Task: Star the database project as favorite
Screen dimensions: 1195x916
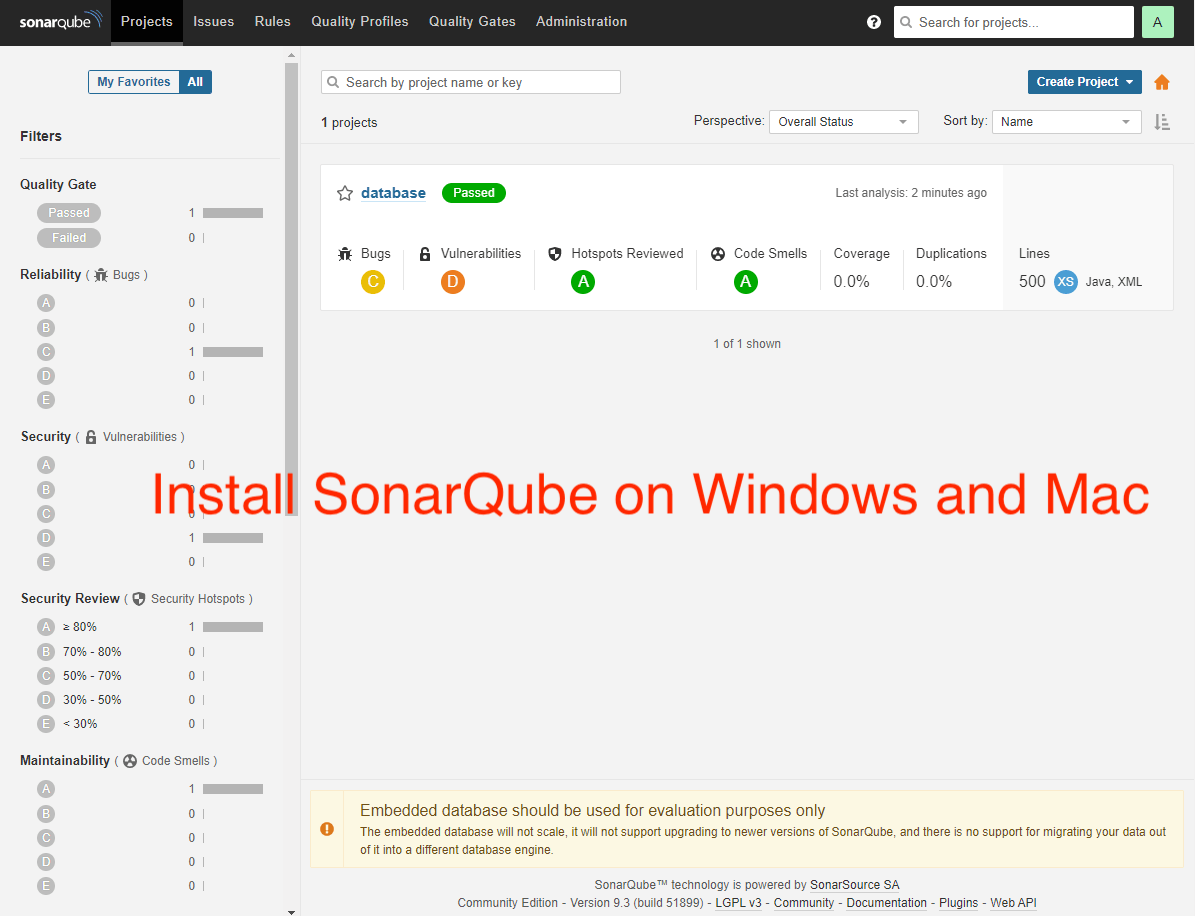Action: pyautogui.click(x=344, y=192)
